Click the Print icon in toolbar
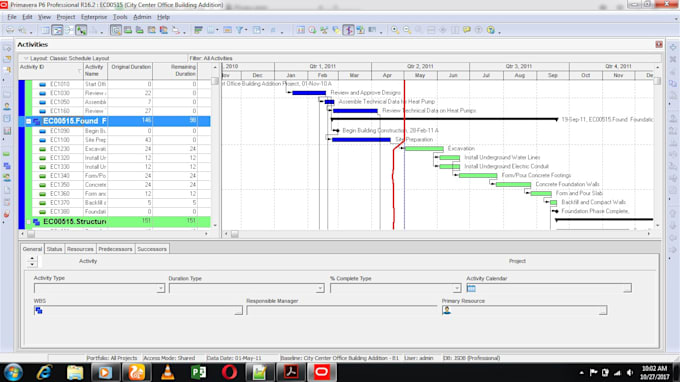680x382 pixels. (x=9, y=30)
